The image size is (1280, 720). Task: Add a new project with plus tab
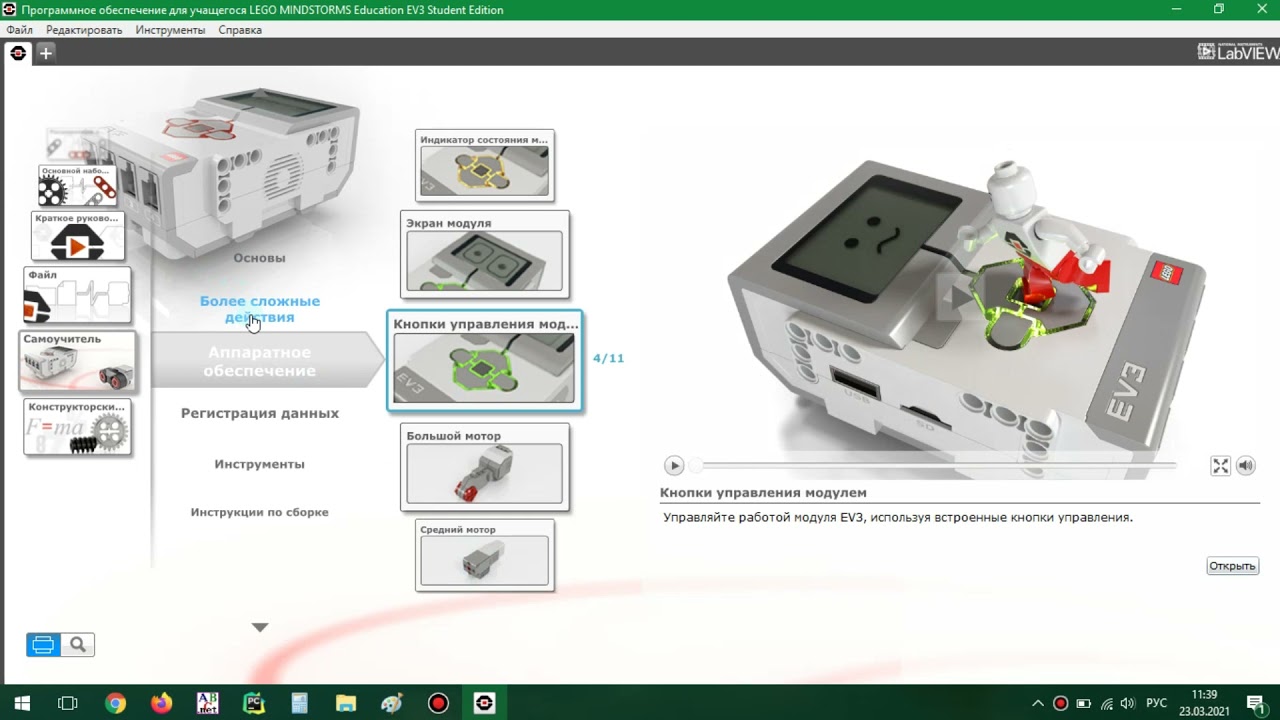[45, 53]
